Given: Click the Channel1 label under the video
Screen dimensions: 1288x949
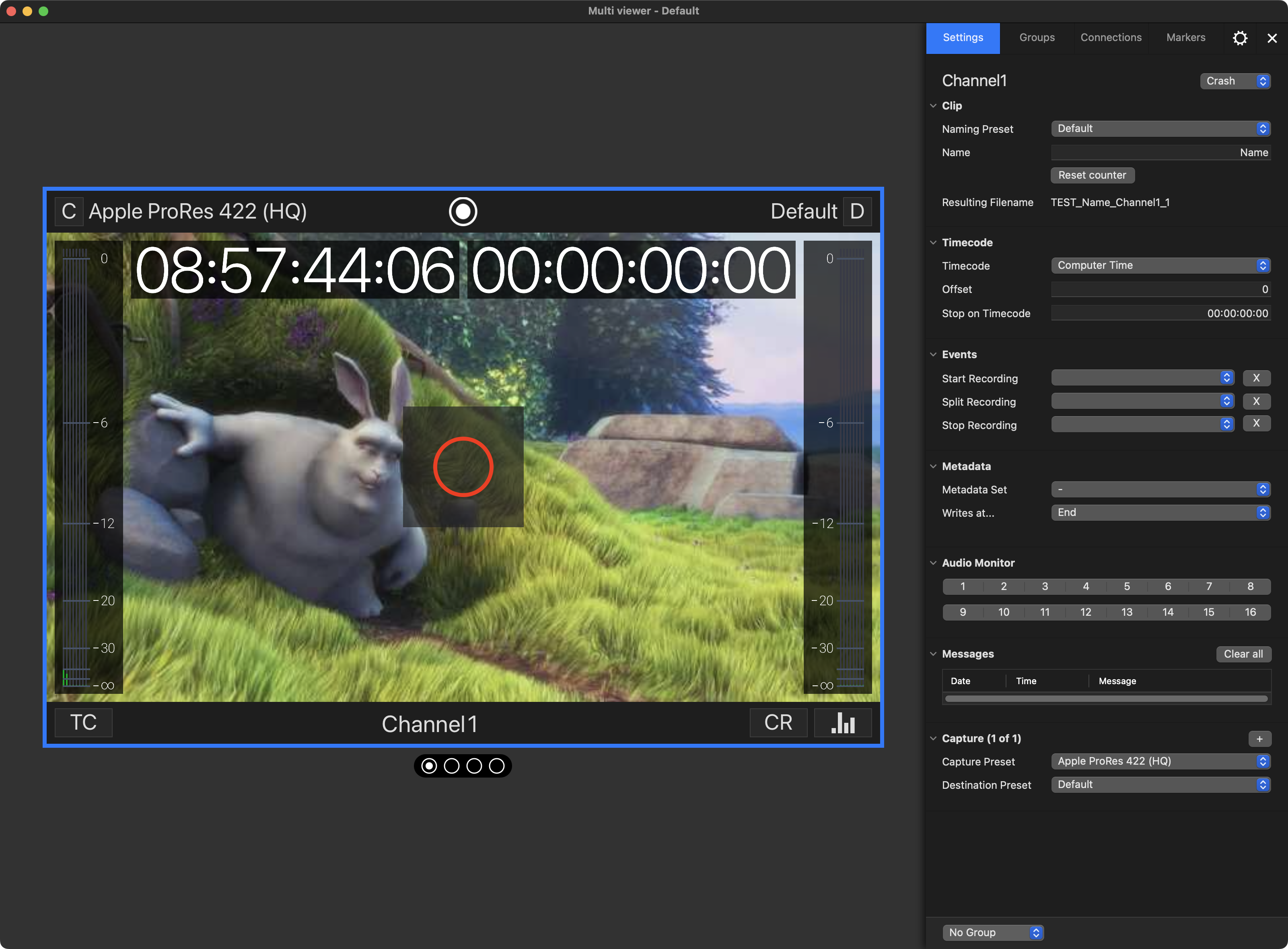Looking at the screenshot, I should [430, 724].
